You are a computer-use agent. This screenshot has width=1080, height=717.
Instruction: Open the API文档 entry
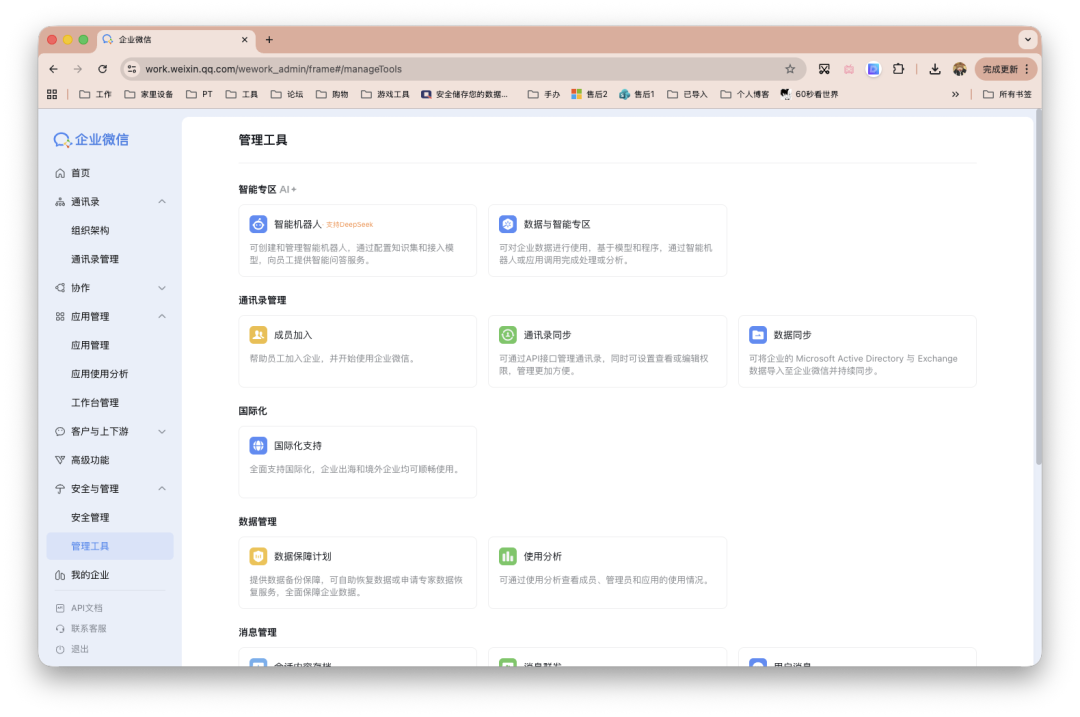[87, 607]
